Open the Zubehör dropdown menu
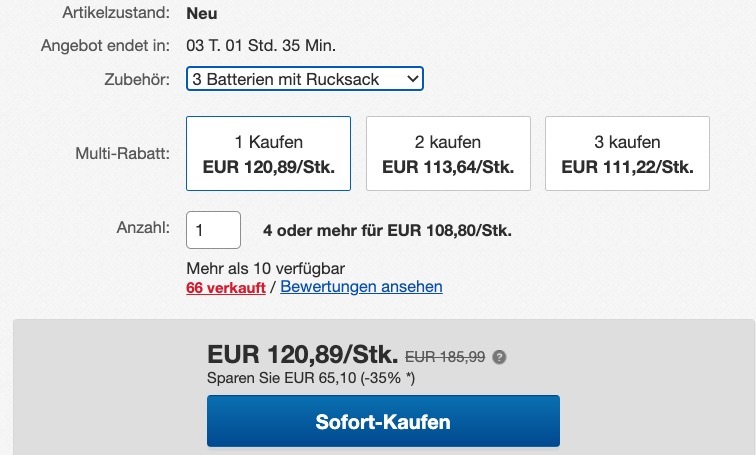 tap(305, 78)
